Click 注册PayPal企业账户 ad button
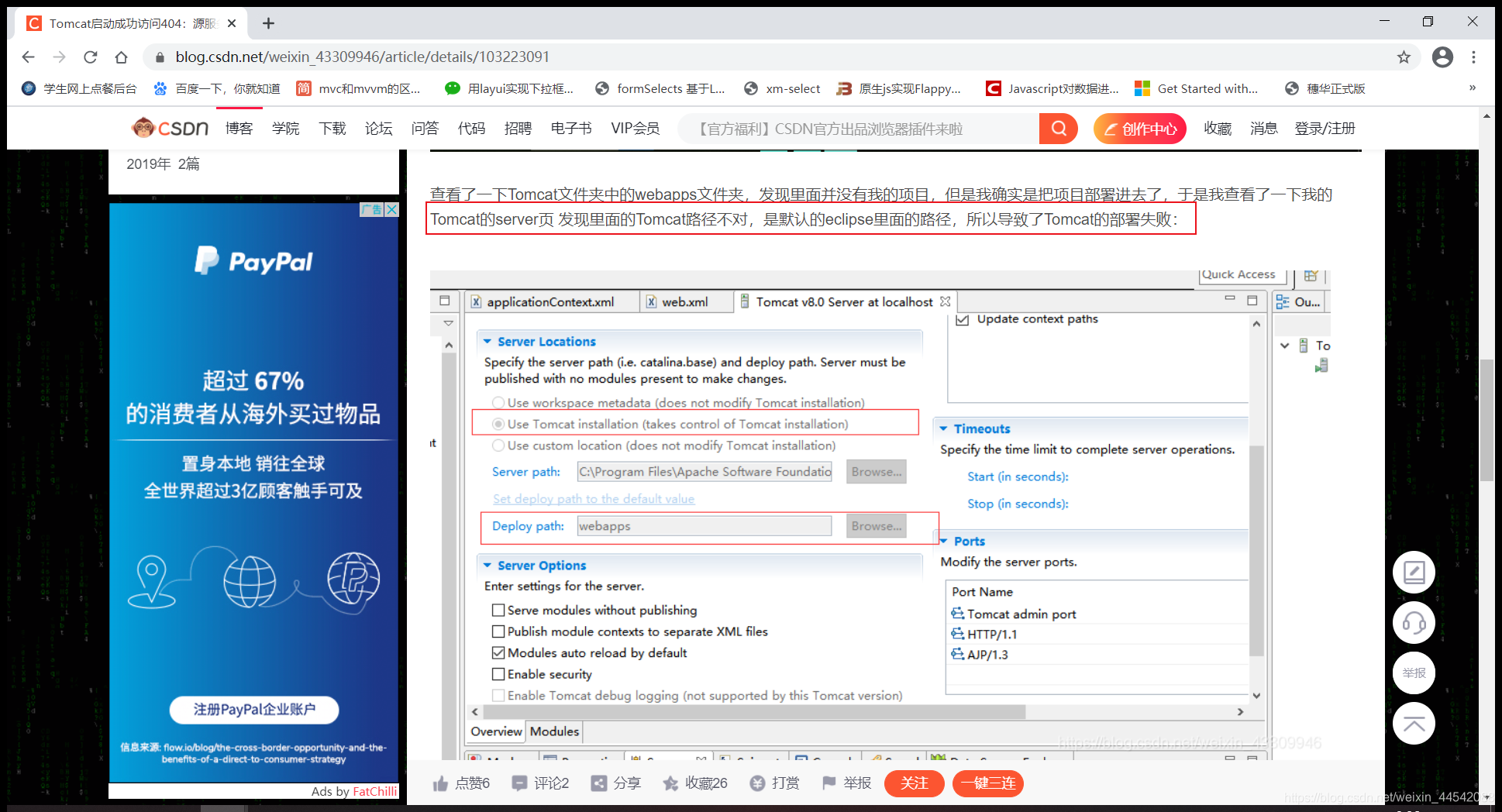 pos(254,710)
